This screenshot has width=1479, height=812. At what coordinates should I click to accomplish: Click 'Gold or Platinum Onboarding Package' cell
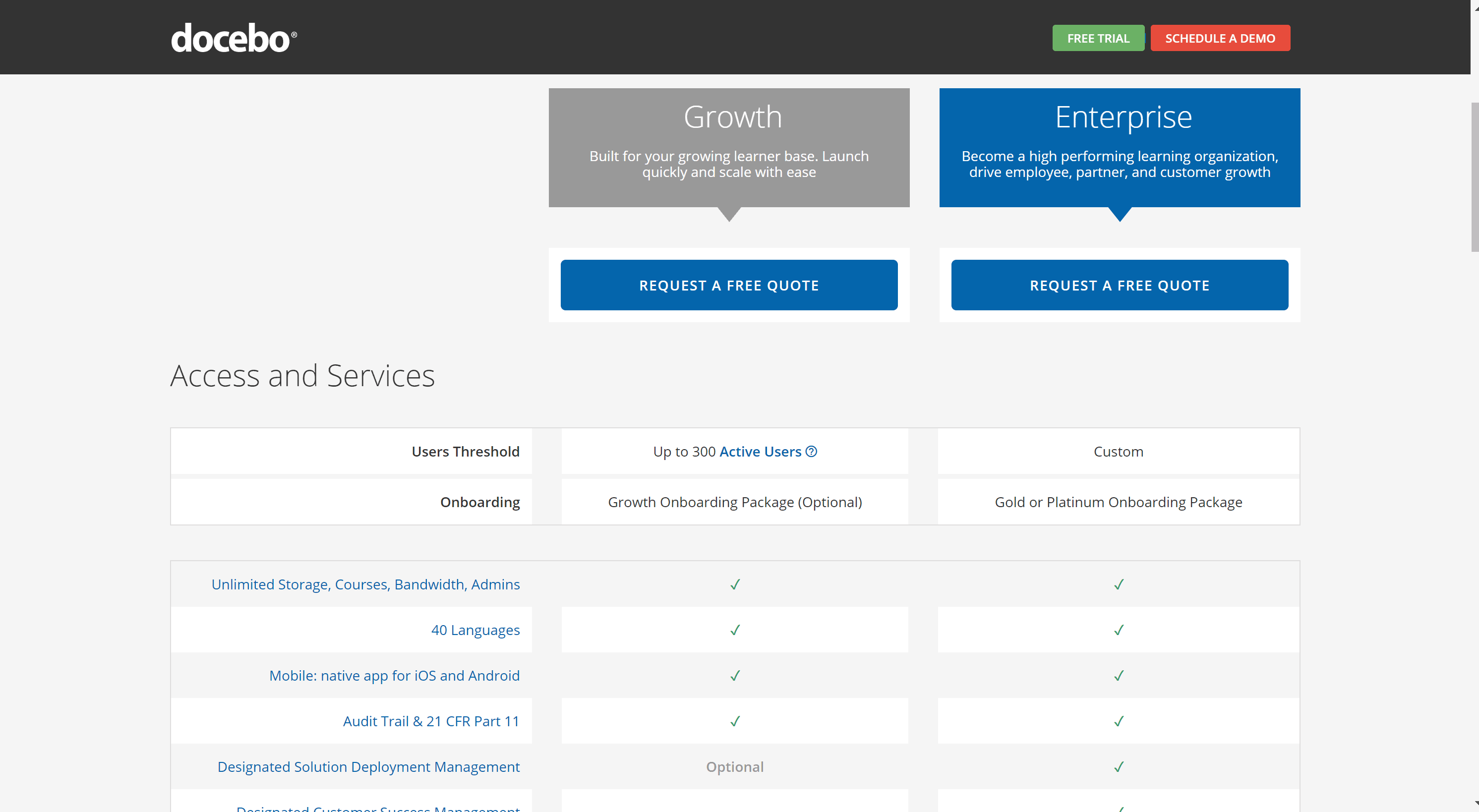pos(1119,502)
